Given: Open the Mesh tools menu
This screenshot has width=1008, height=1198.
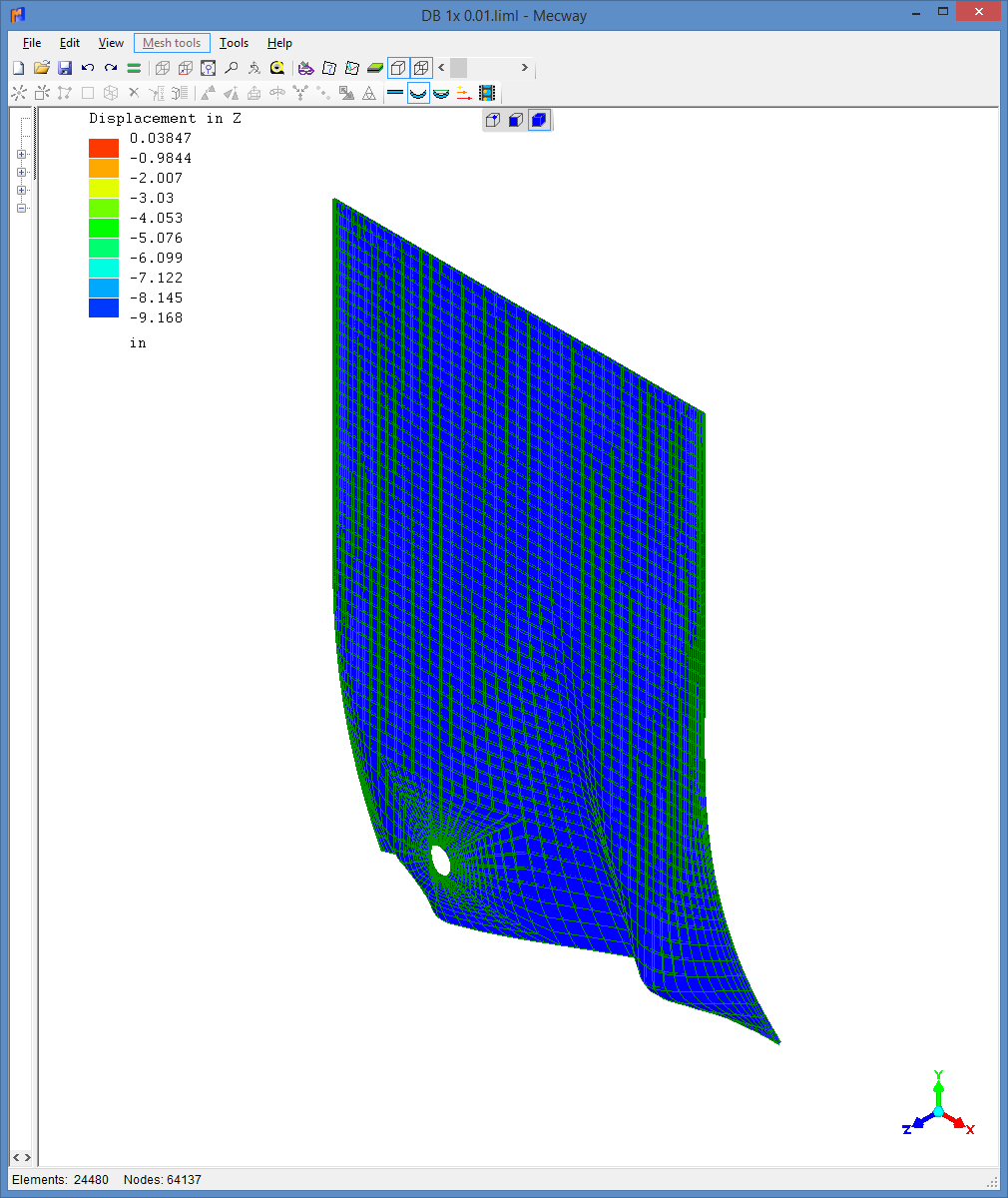Looking at the screenshot, I should 172,43.
